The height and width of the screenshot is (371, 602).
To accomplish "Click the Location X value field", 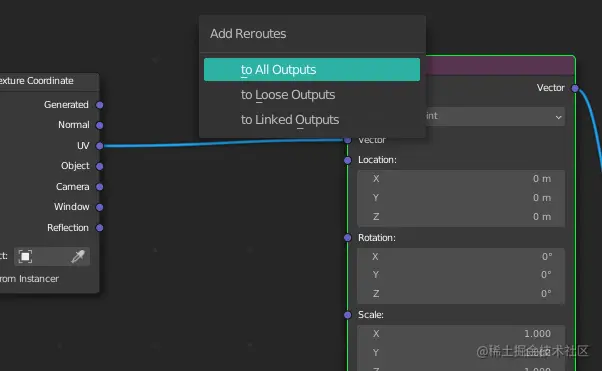I will tap(461, 179).
